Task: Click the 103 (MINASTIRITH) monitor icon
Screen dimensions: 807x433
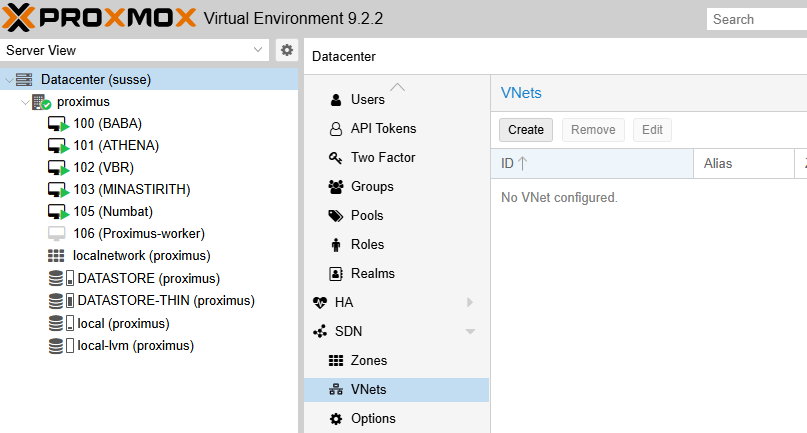Action: click(x=58, y=190)
